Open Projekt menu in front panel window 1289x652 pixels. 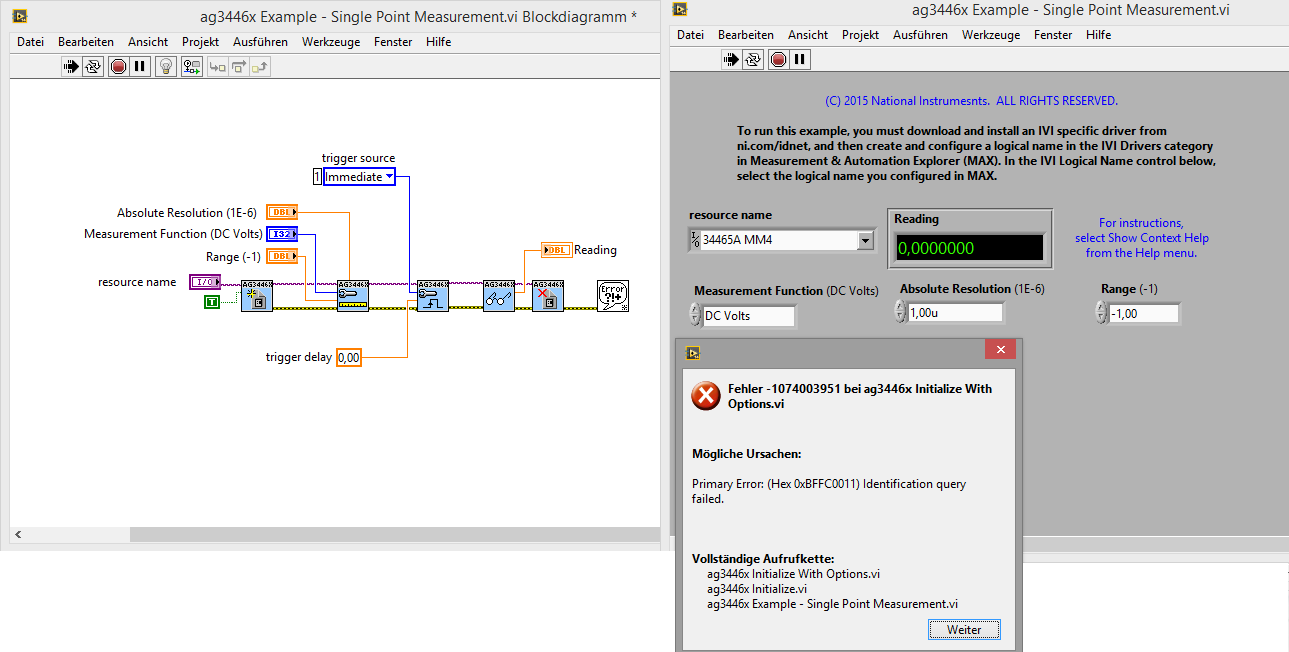(861, 35)
